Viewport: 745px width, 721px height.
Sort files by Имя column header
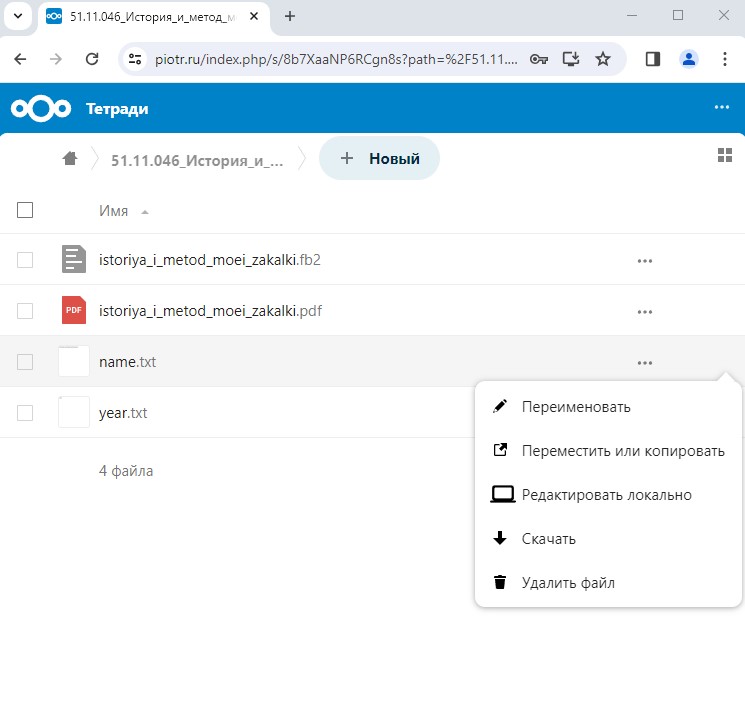114,211
